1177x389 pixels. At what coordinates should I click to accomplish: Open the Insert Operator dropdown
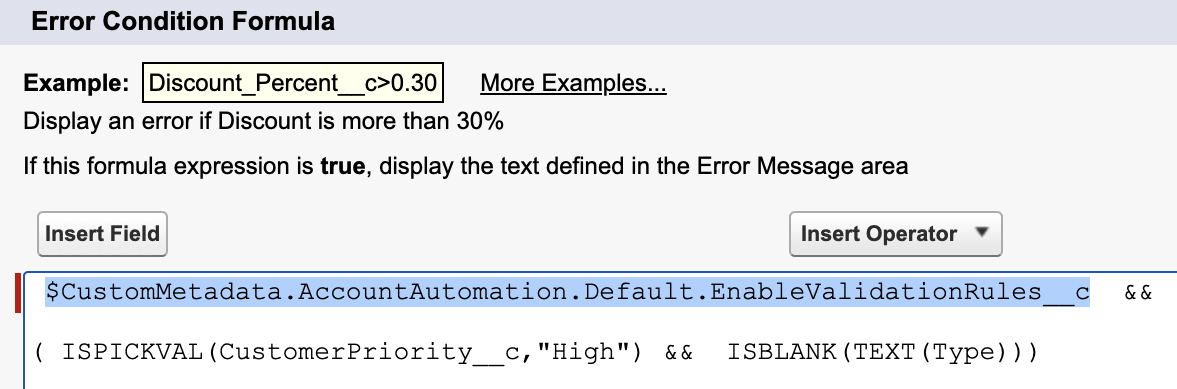pos(896,234)
